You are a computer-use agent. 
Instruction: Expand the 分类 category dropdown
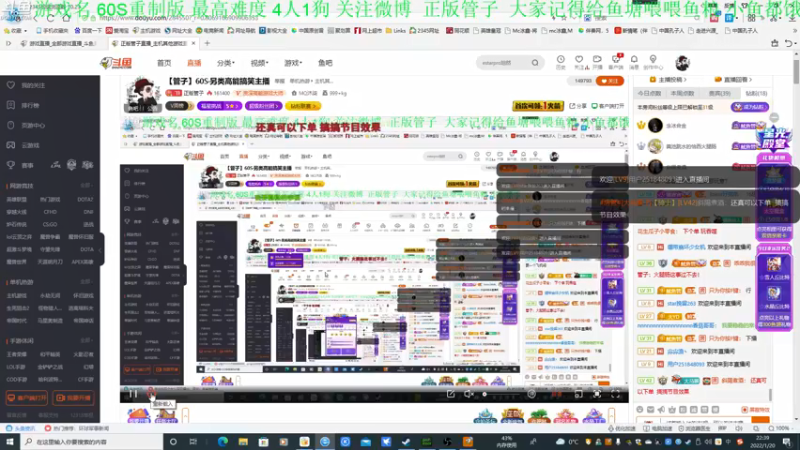tap(226, 63)
